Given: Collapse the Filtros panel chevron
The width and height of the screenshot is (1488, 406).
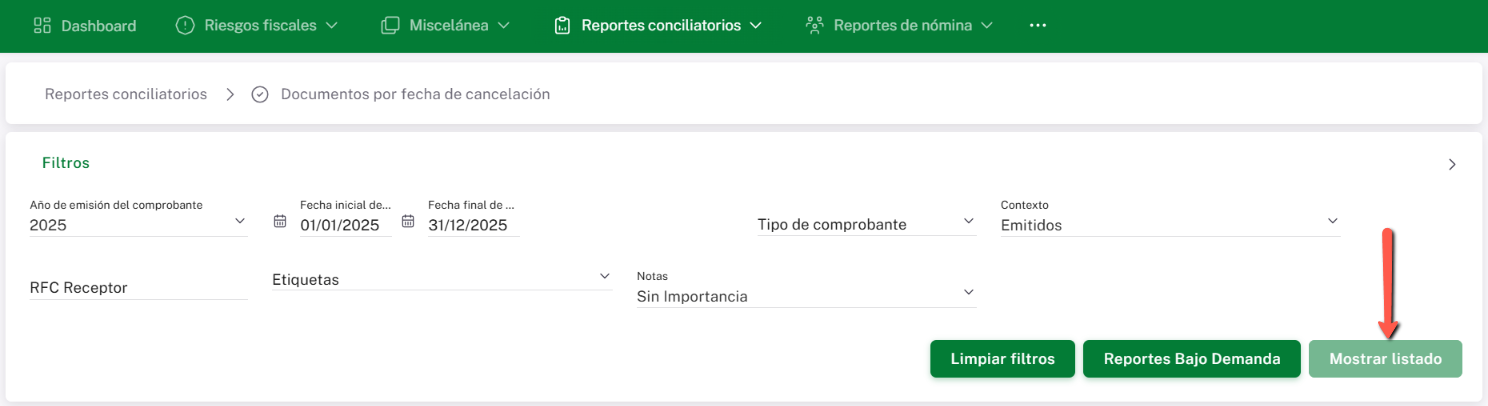Looking at the screenshot, I should click(1452, 165).
